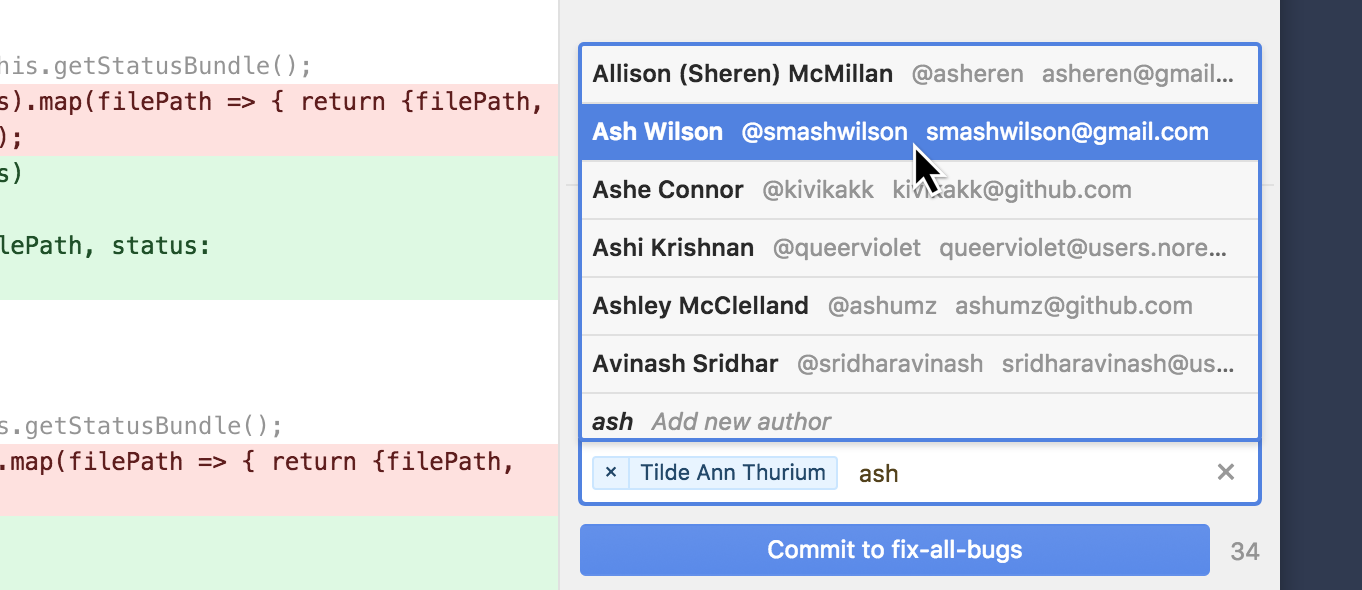Click the second getStatusBundle() code line

tap(279, 426)
